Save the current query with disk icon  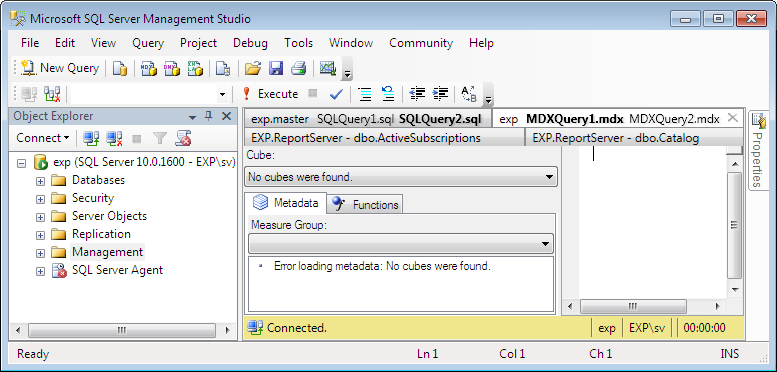coord(276,68)
